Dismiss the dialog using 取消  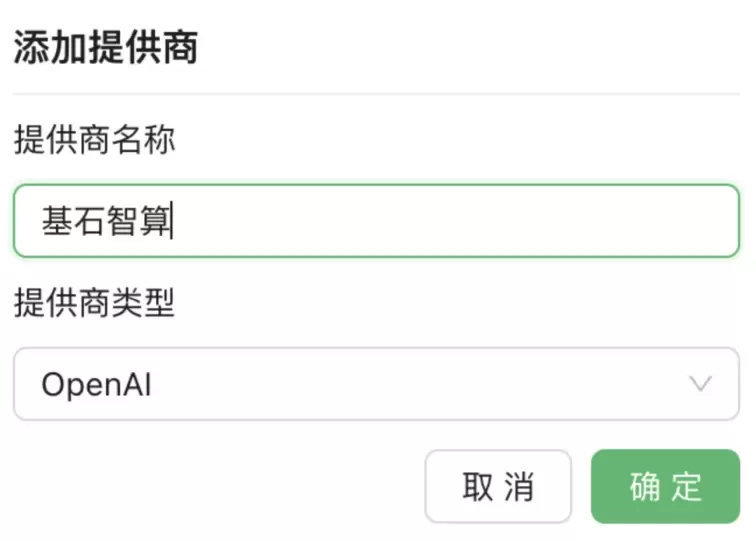coord(498,487)
